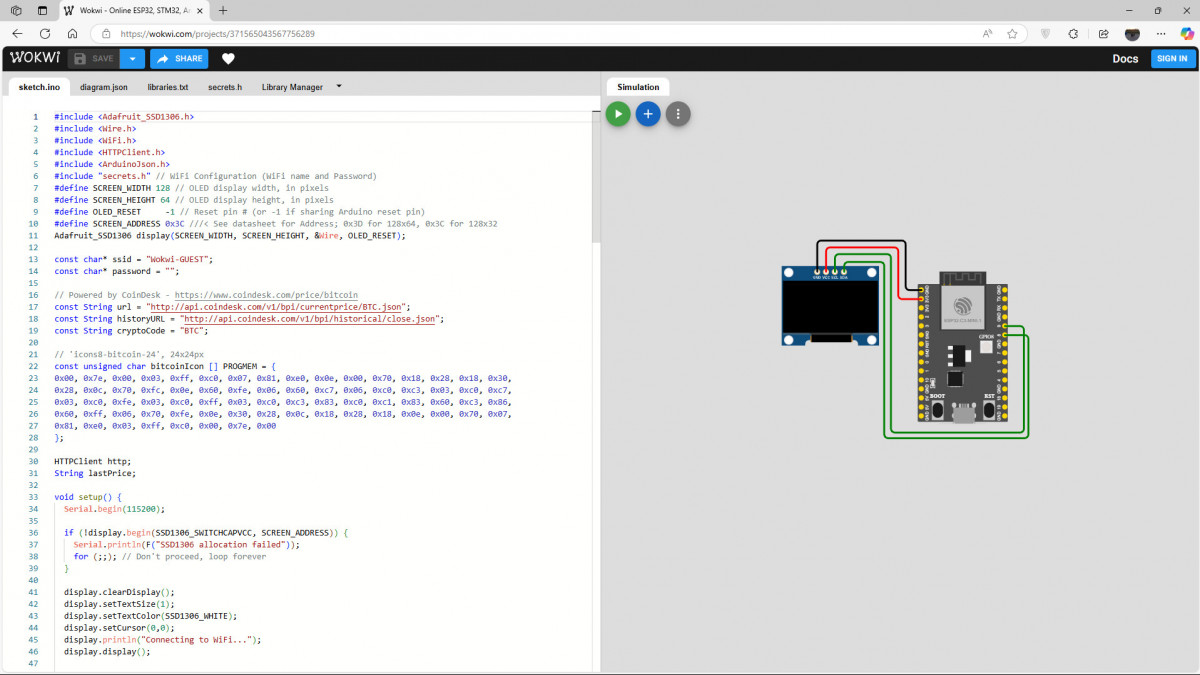Open the secrets.h tab

click(x=225, y=87)
